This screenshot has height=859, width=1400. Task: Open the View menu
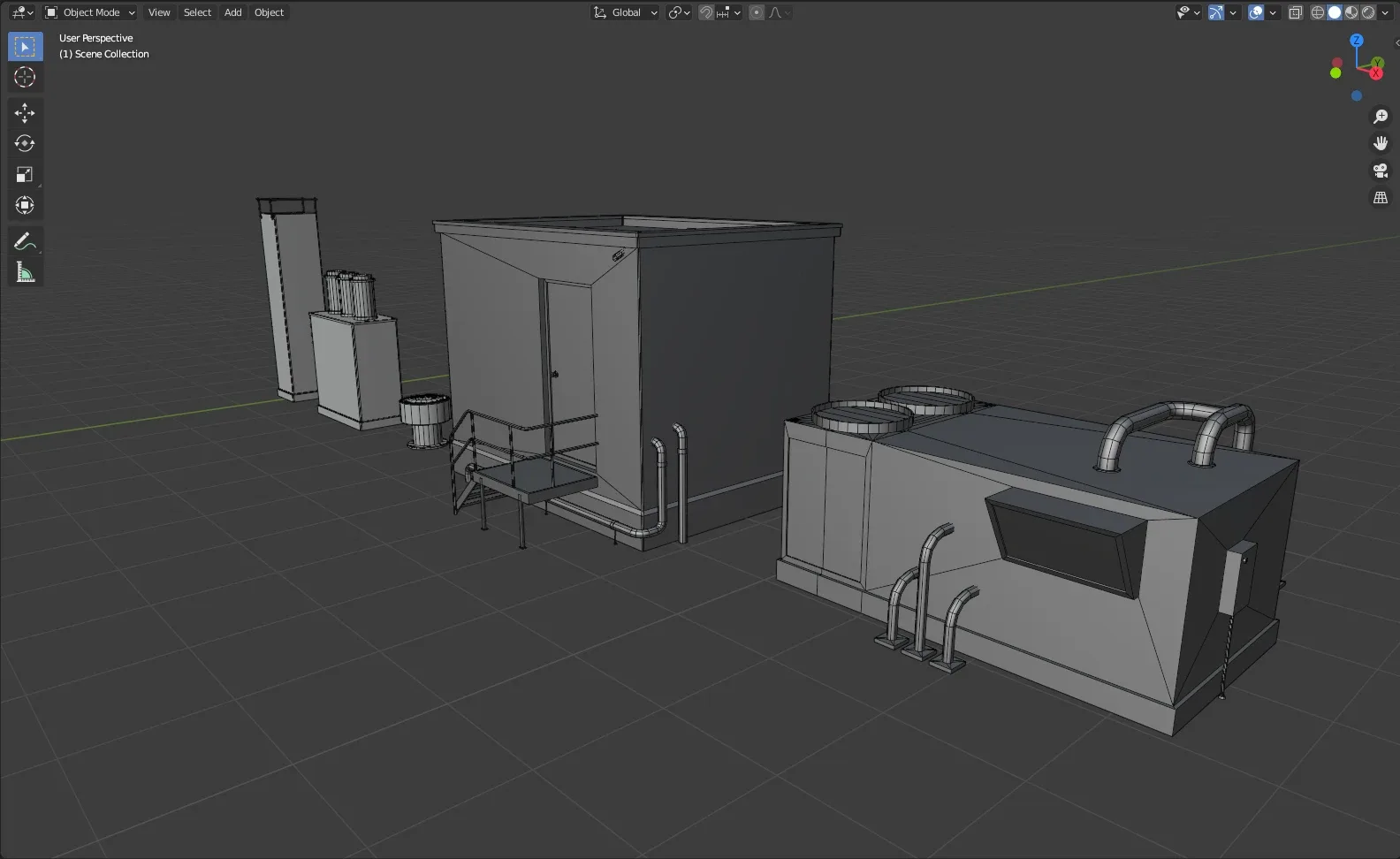tap(159, 12)
